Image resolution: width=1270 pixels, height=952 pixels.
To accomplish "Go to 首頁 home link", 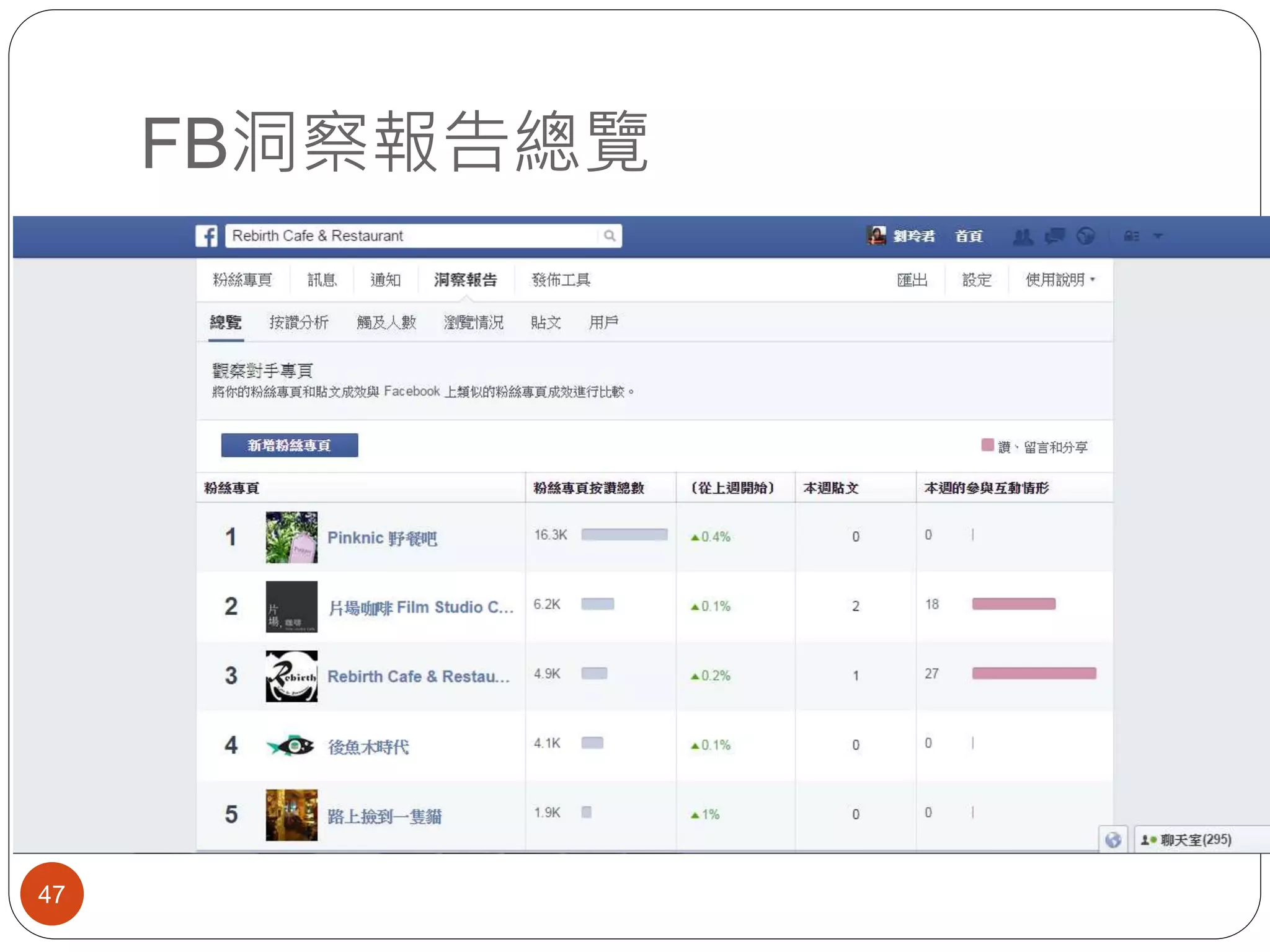I will coord(969,236).
